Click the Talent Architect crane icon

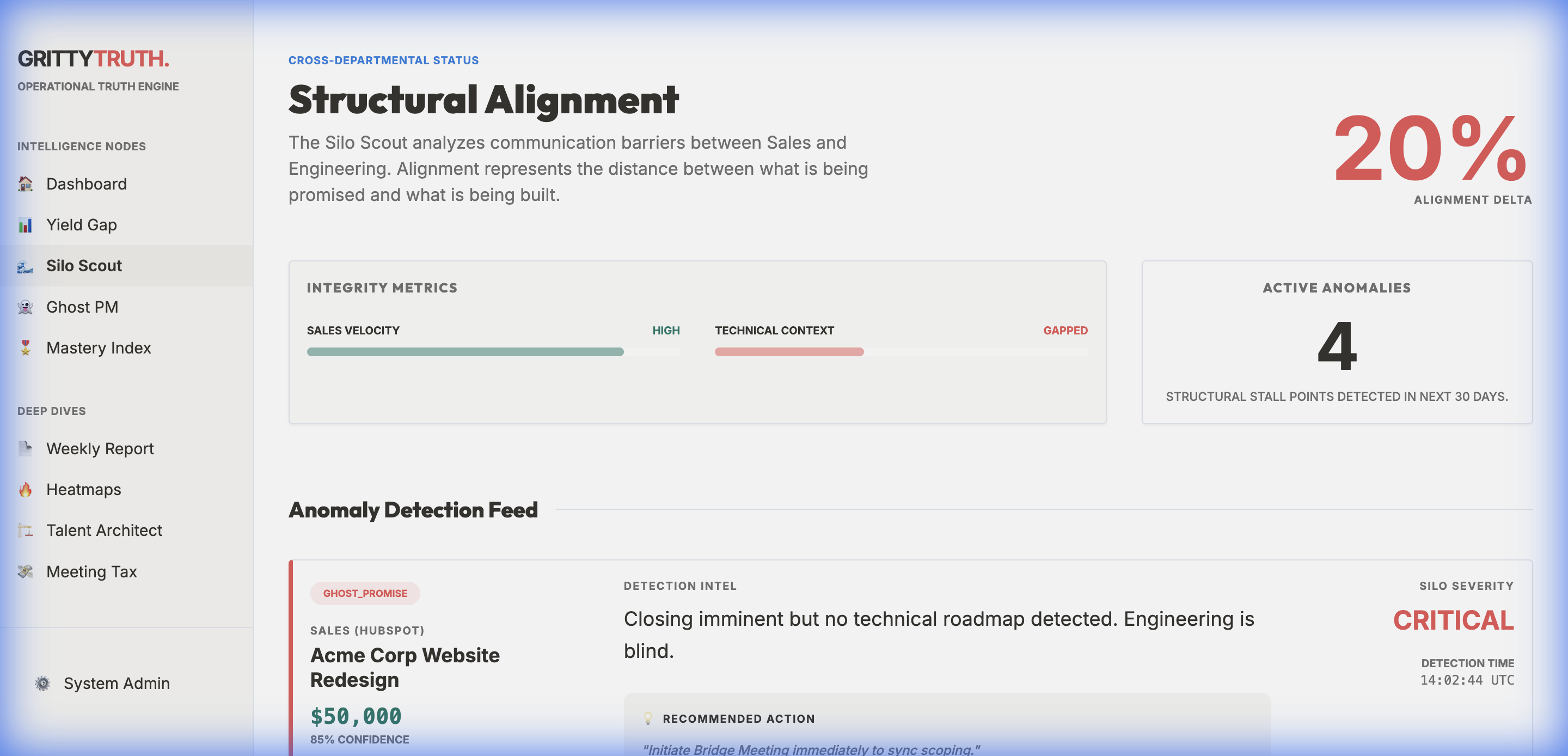[x=25, y=531]
